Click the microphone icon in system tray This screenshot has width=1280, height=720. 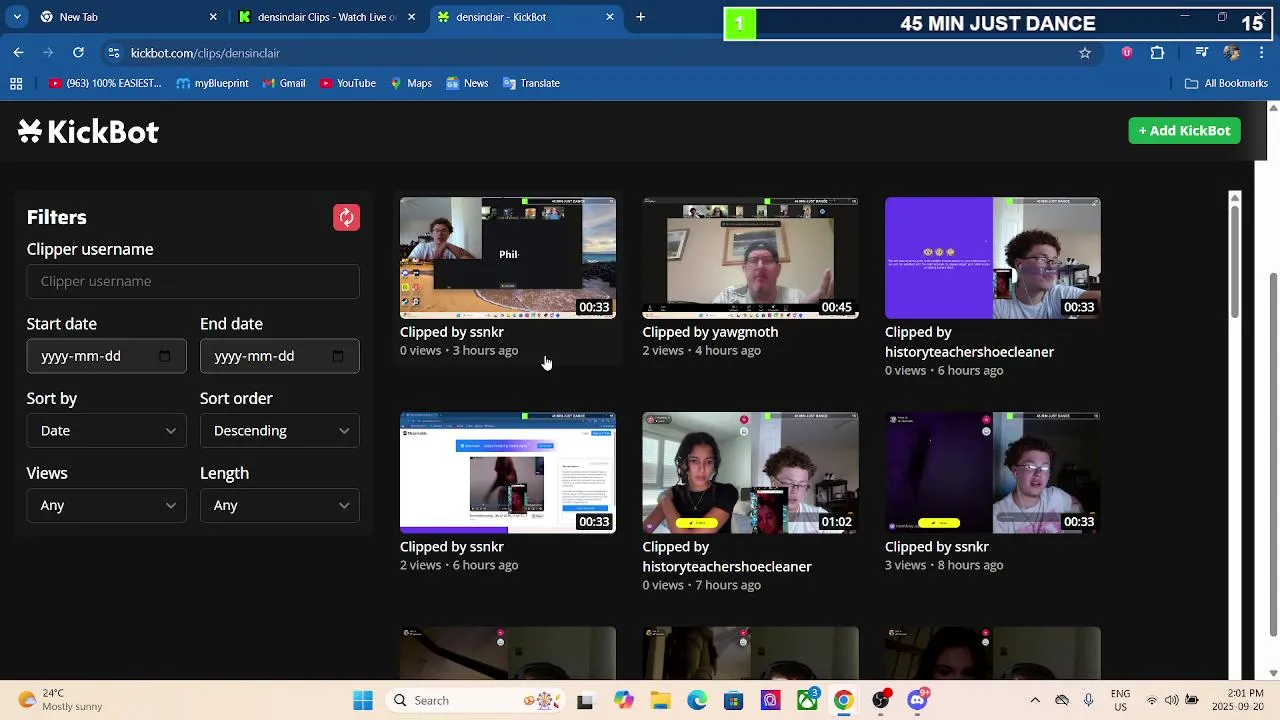pyautogui.click(x=1089, y=700)
